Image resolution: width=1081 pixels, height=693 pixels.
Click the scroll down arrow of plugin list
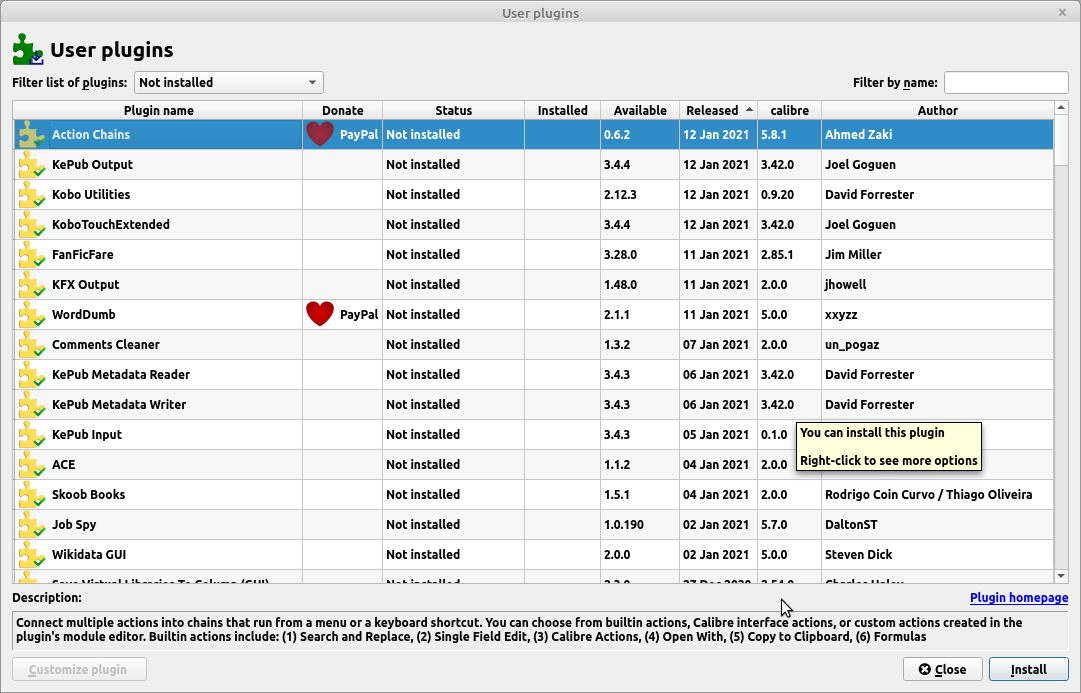pyautogui.click(x=1061, y=575)
